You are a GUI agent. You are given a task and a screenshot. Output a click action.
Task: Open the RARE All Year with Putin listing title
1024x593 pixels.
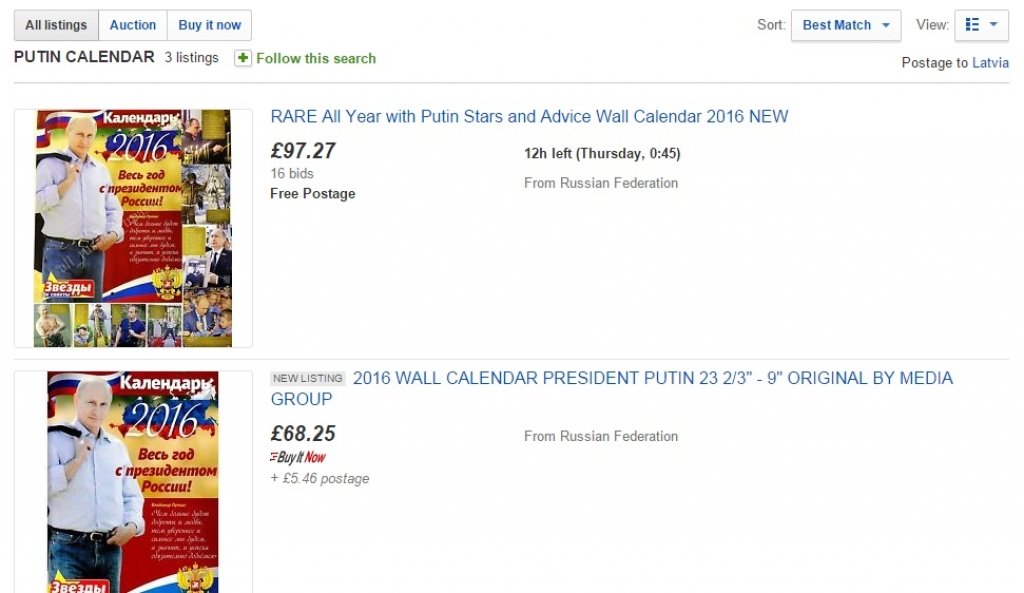point(529,116)
